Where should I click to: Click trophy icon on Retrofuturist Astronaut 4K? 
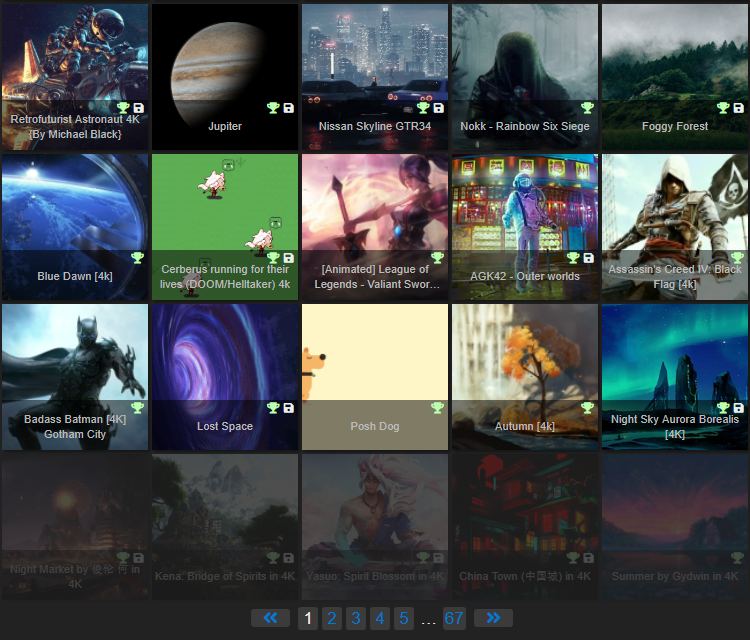click(x=123, y=108)
